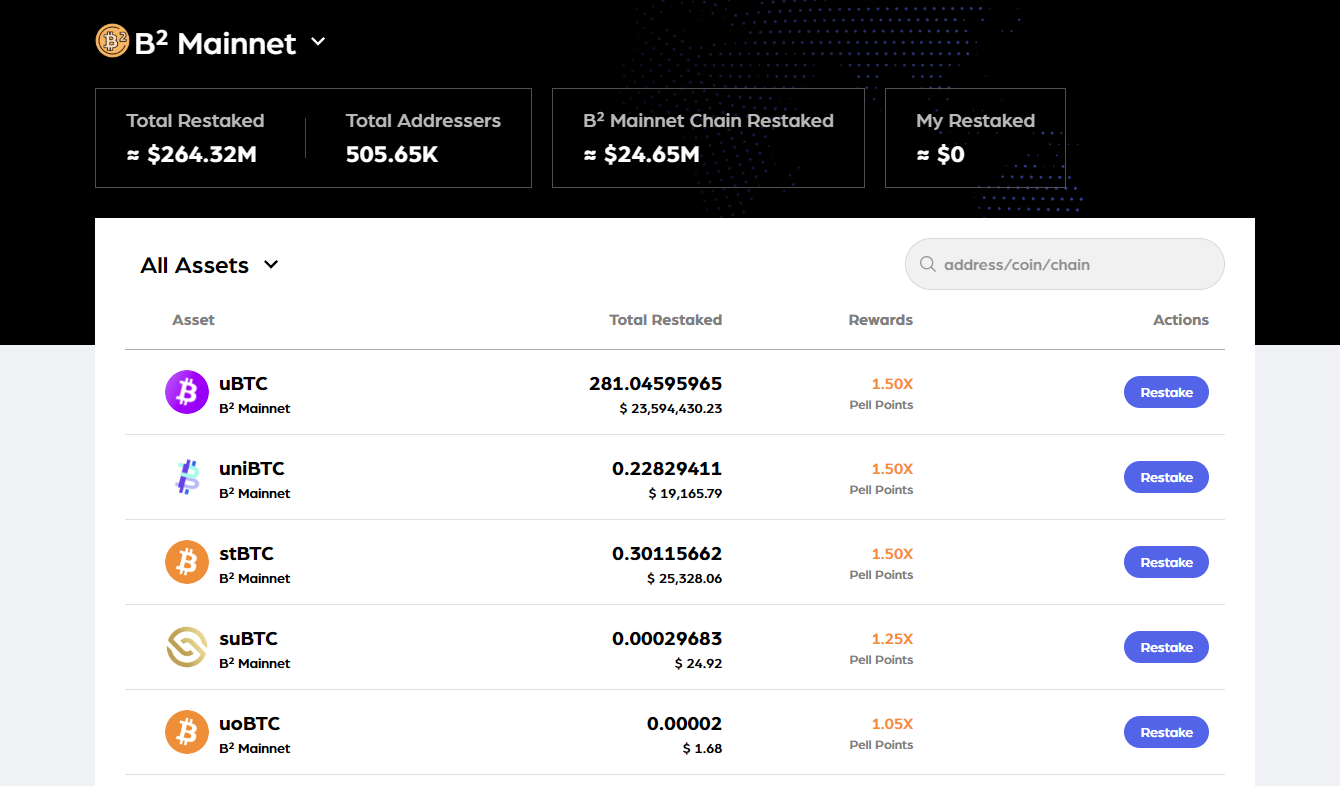1340x786 pixels.
Task: Click the 0.30115662 restaked amount
Action: [x=667, y=554]
